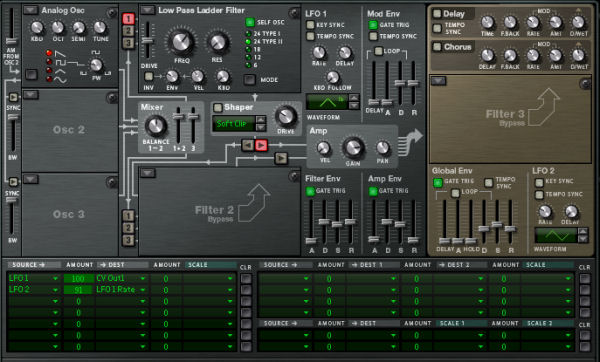Click the lower right-arrow routing button near Amp
The width and height of the screenshot is (600, 362).
(x=281, y=158)
